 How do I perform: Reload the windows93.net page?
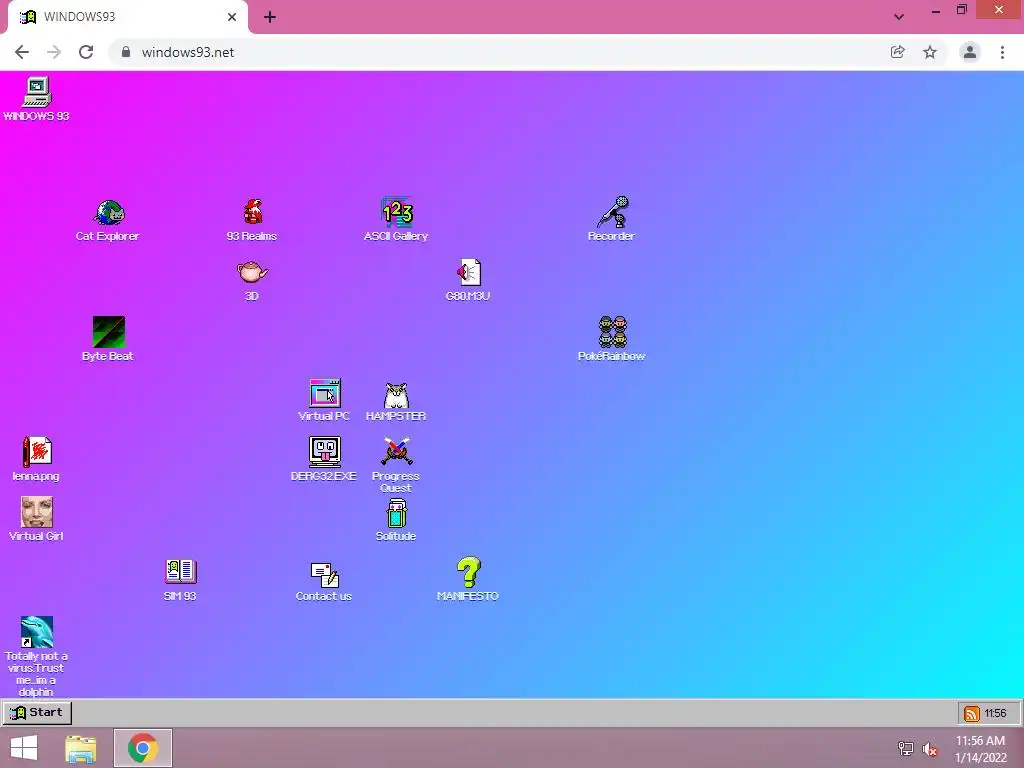tap(86, 52)
